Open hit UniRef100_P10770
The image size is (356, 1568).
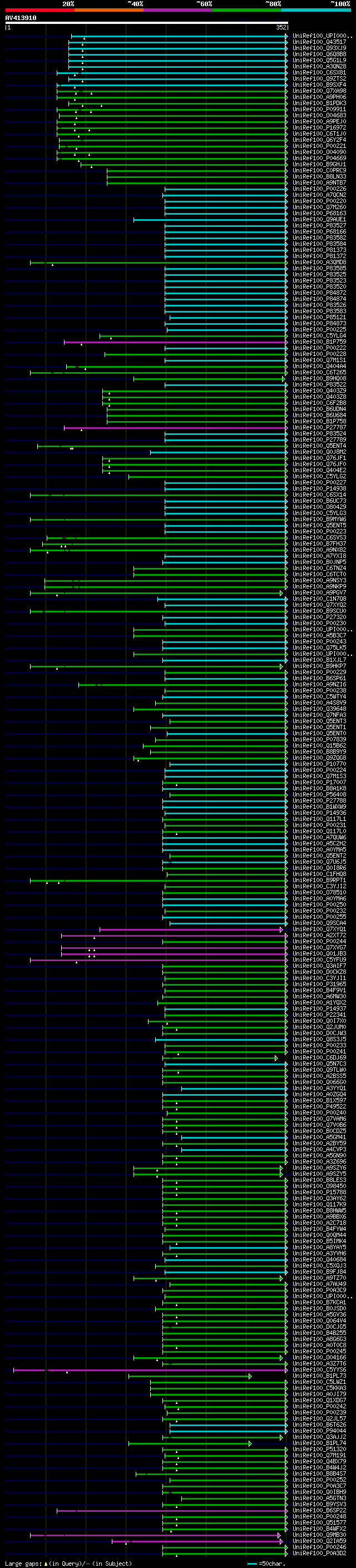coord(319,764)
